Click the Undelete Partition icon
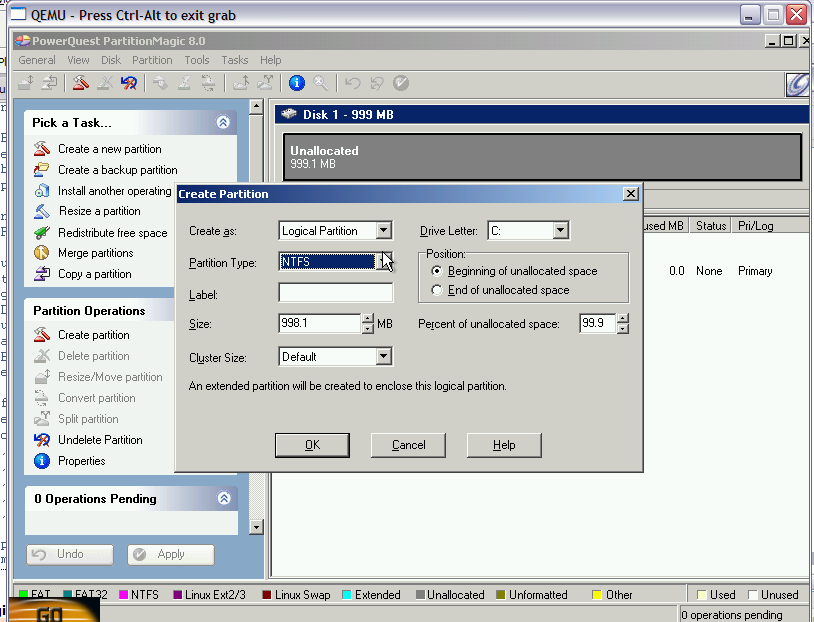Screen dimensions: 814x622 (41, 440)
